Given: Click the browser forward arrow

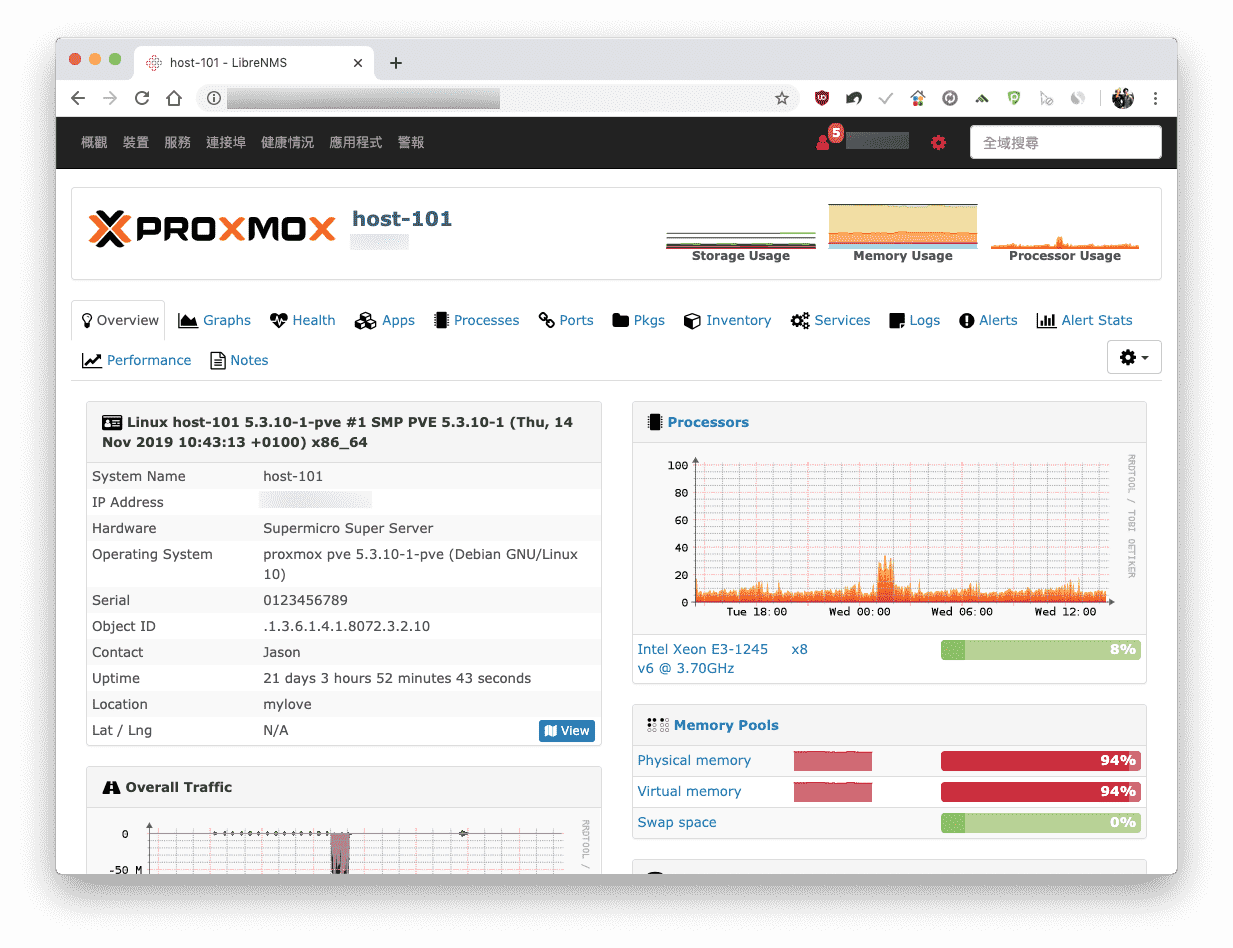Looking at the screenshot, I should pyautogui.click(x=110, y=98).
